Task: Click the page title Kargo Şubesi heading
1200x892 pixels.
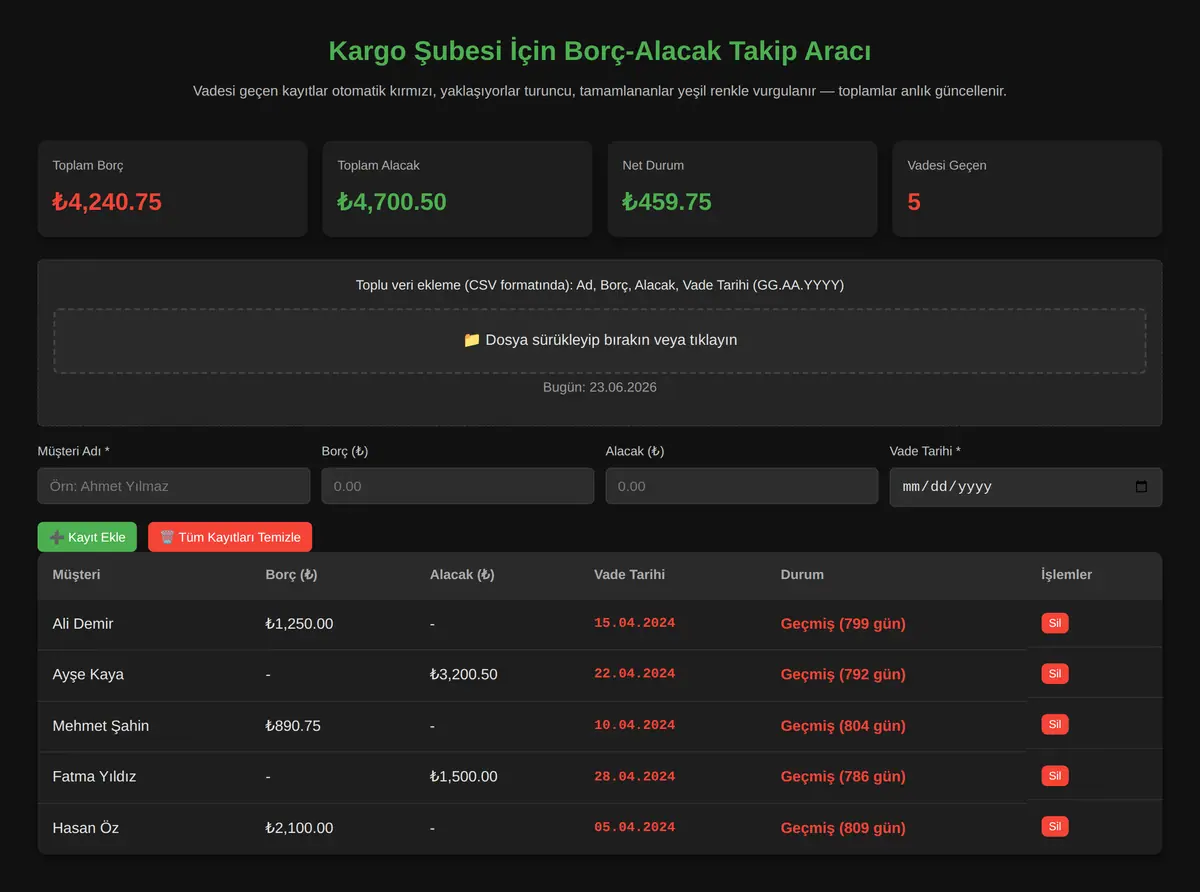Action: click(x=600, y=51)
